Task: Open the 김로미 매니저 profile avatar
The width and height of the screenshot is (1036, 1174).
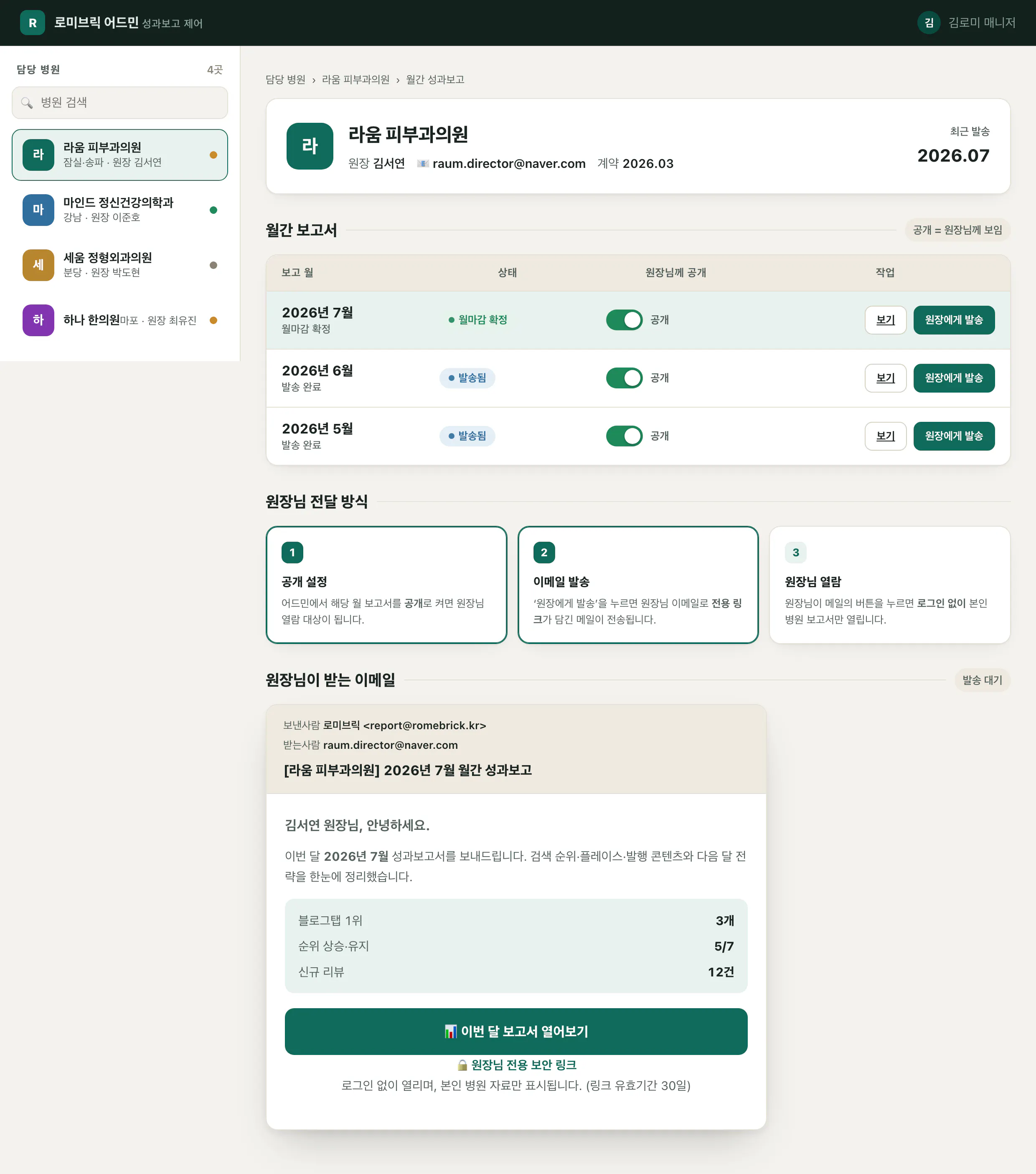Action: [929, 23]
